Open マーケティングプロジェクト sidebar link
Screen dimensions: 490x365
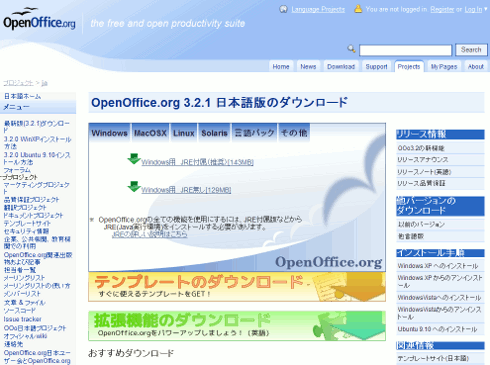[x=36, y=188]
